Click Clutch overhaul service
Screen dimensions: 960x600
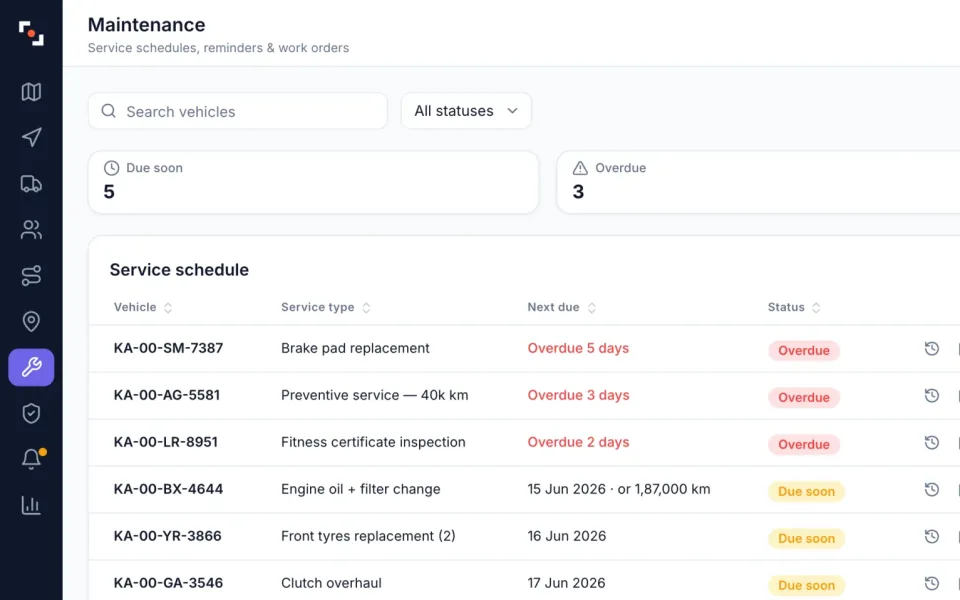331,583
